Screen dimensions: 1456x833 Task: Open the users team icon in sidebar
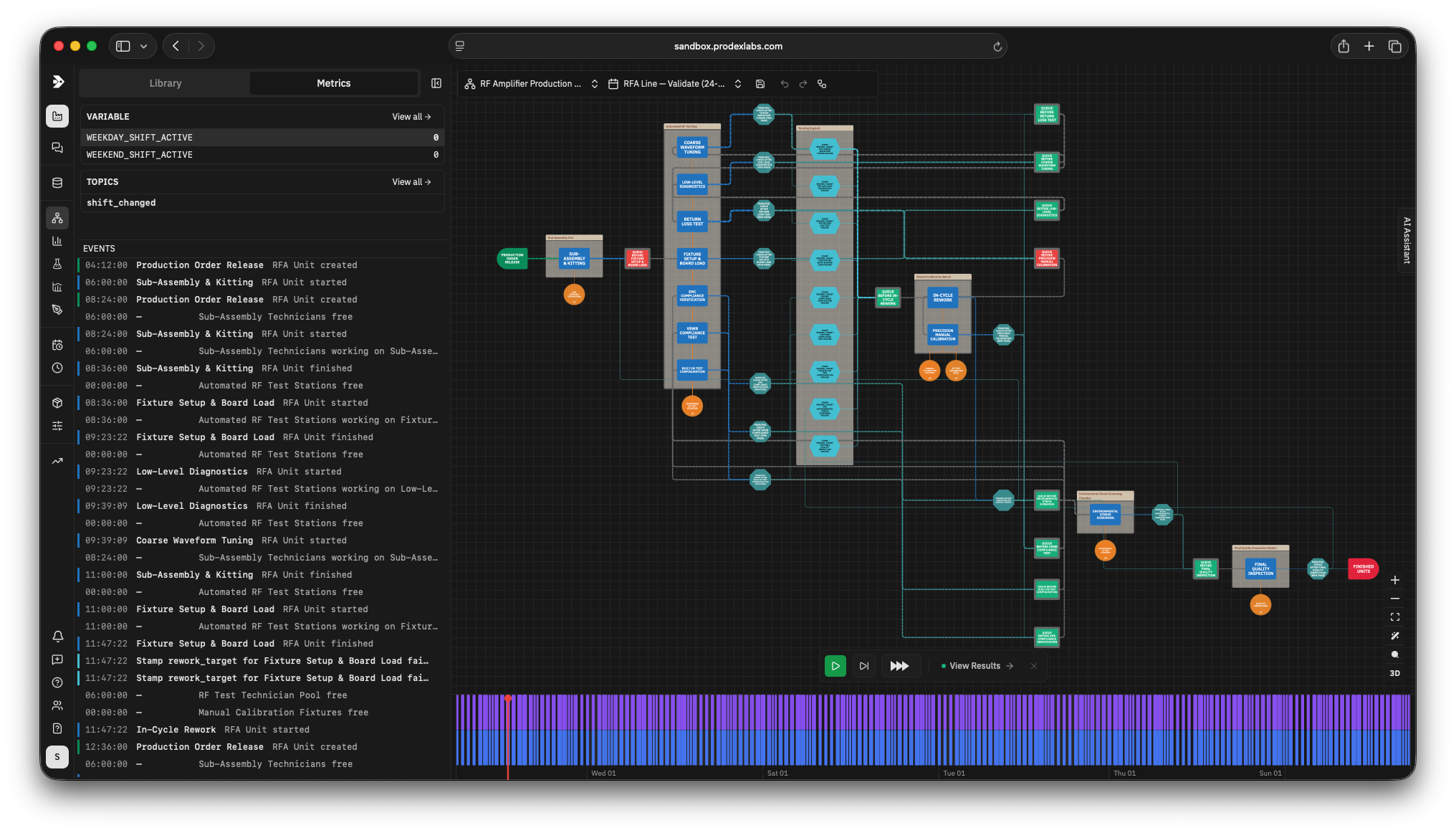click(57, 705)
